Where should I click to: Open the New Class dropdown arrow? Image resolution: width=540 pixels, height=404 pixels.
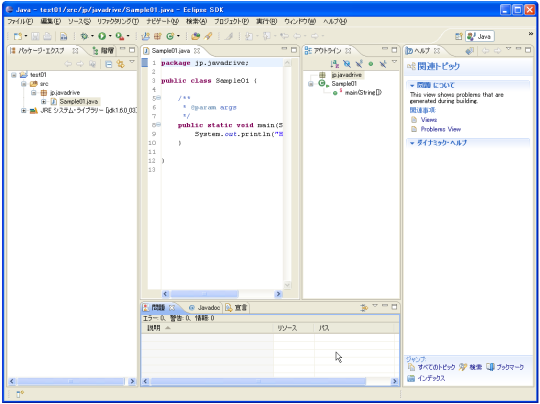tap(178, 36)
